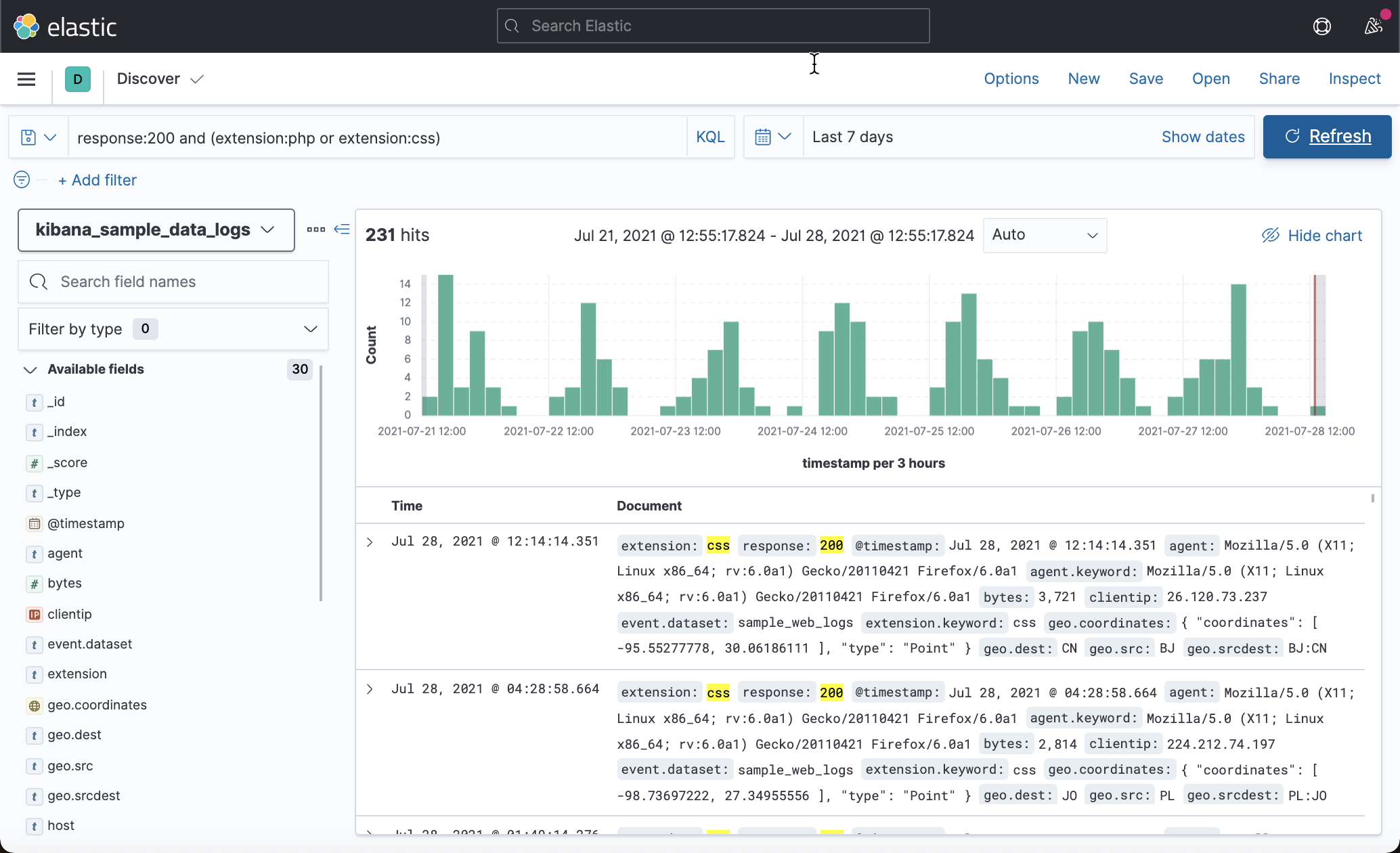Screen dimensions: 1400x853
Task: Click the filter settings icon near Add filter
Action: [x=21, y=180]
